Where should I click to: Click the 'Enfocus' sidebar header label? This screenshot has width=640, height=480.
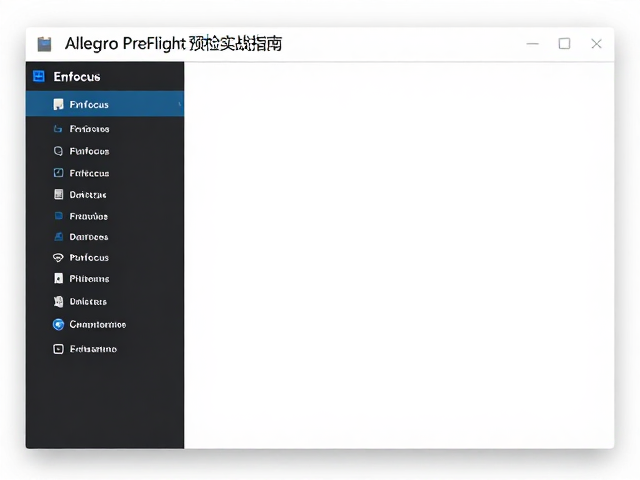click(77, 77)
